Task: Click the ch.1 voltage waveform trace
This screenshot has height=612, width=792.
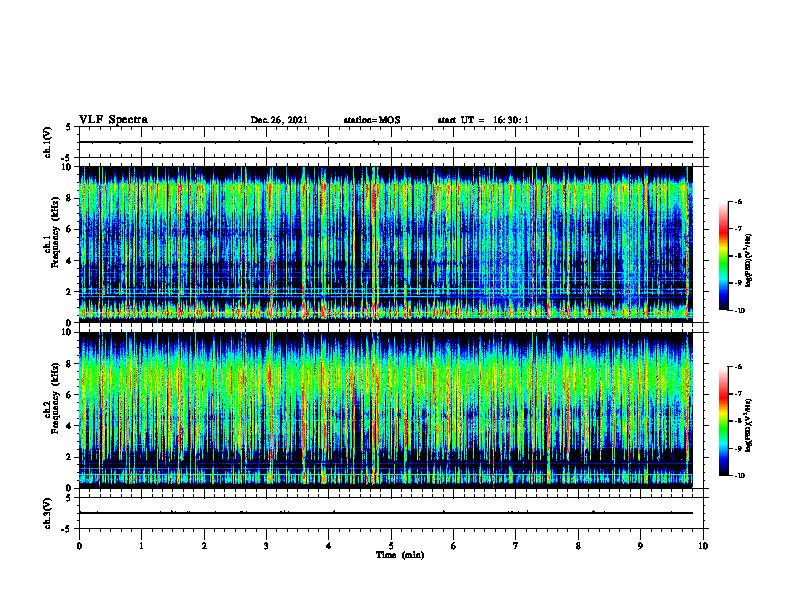Action: tap(386, 142)
